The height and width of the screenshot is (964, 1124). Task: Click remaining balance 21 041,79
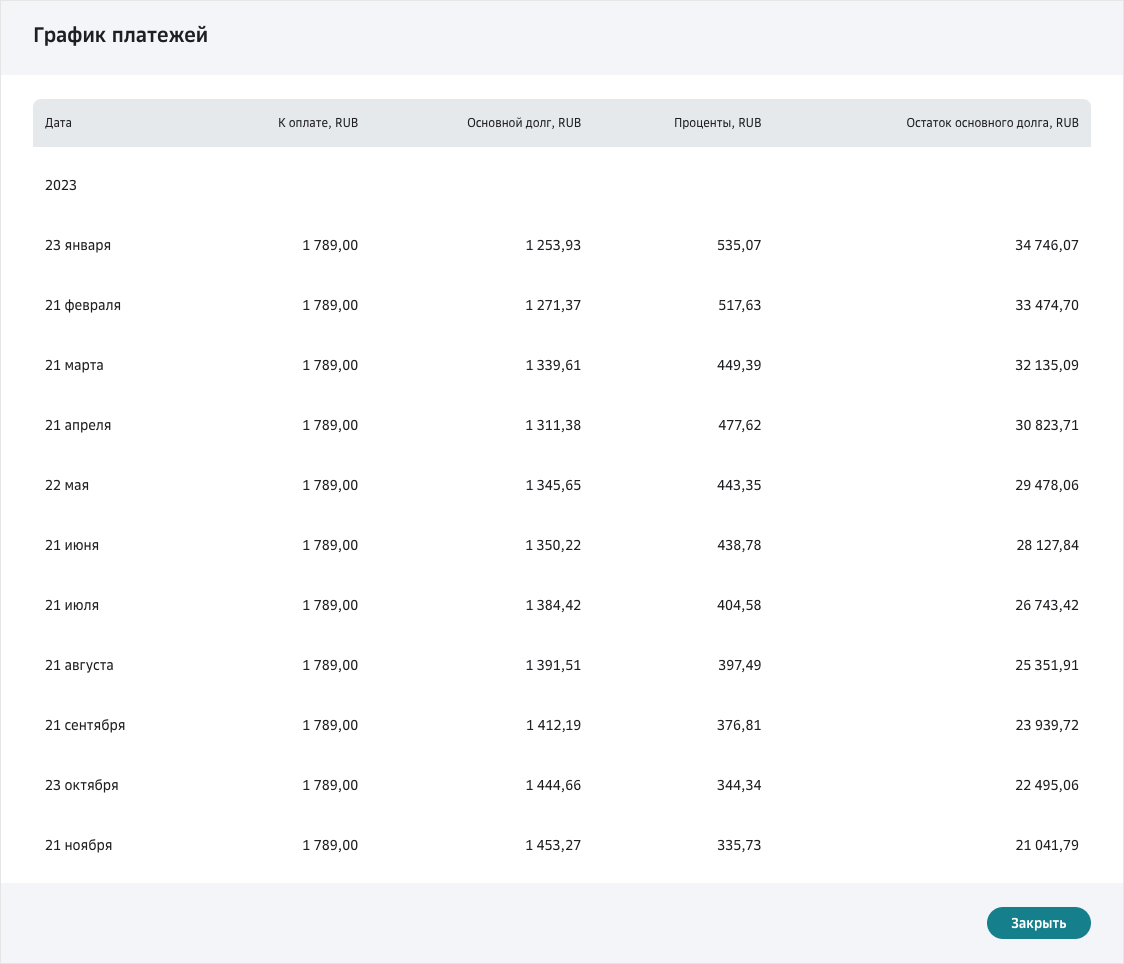click(x=1047, y=845)
